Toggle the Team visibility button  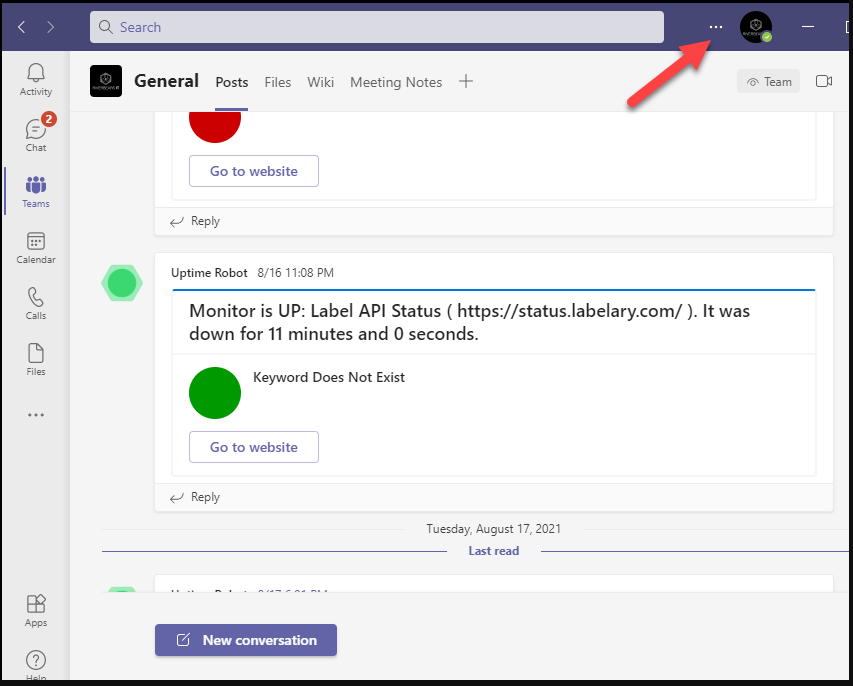[x=769, y=82]
